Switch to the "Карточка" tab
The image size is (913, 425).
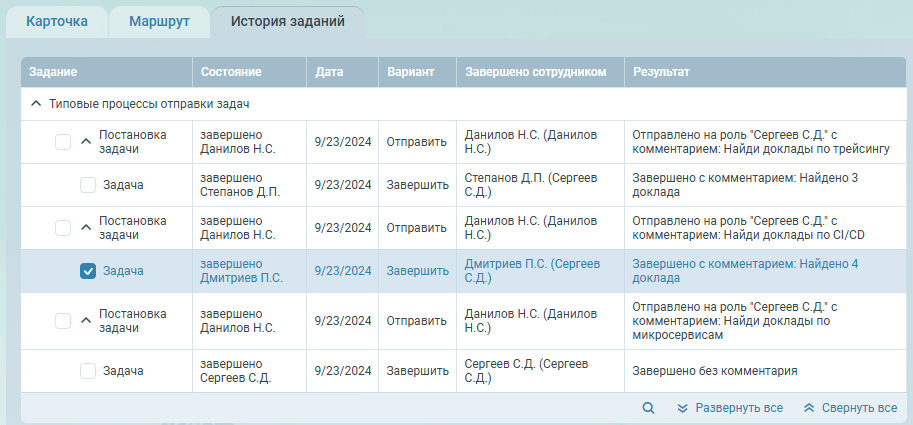point(56,22)
